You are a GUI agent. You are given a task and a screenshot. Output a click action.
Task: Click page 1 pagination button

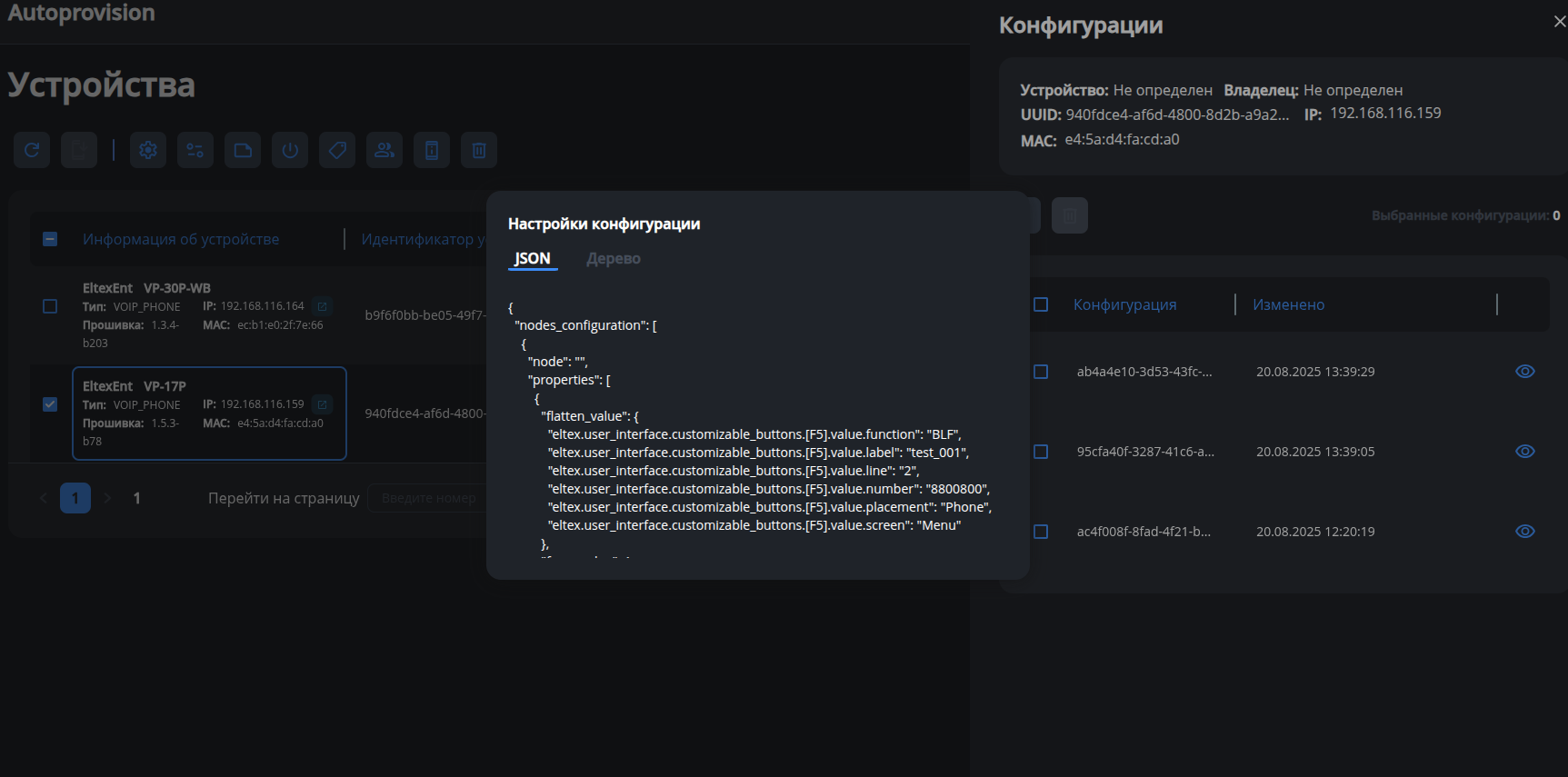pyautogui.click(x=75, y=498)
